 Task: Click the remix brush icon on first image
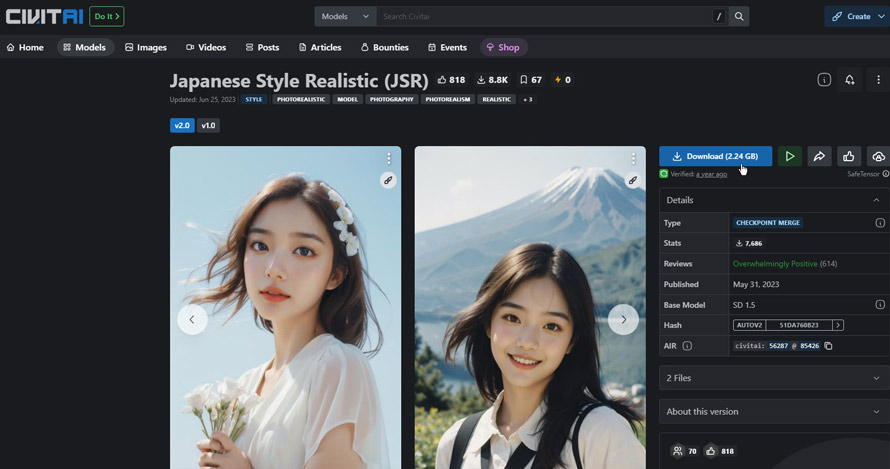(388, 180)
